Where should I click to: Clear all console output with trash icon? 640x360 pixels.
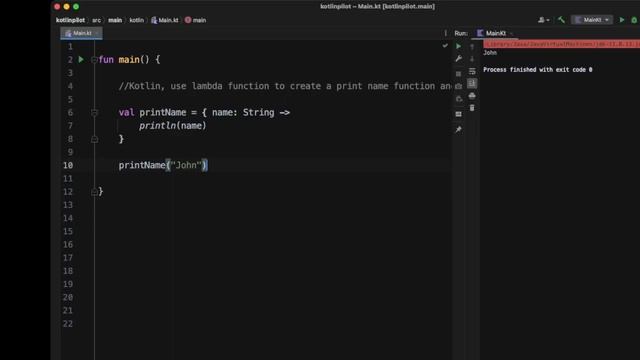[x=472, y=108]
